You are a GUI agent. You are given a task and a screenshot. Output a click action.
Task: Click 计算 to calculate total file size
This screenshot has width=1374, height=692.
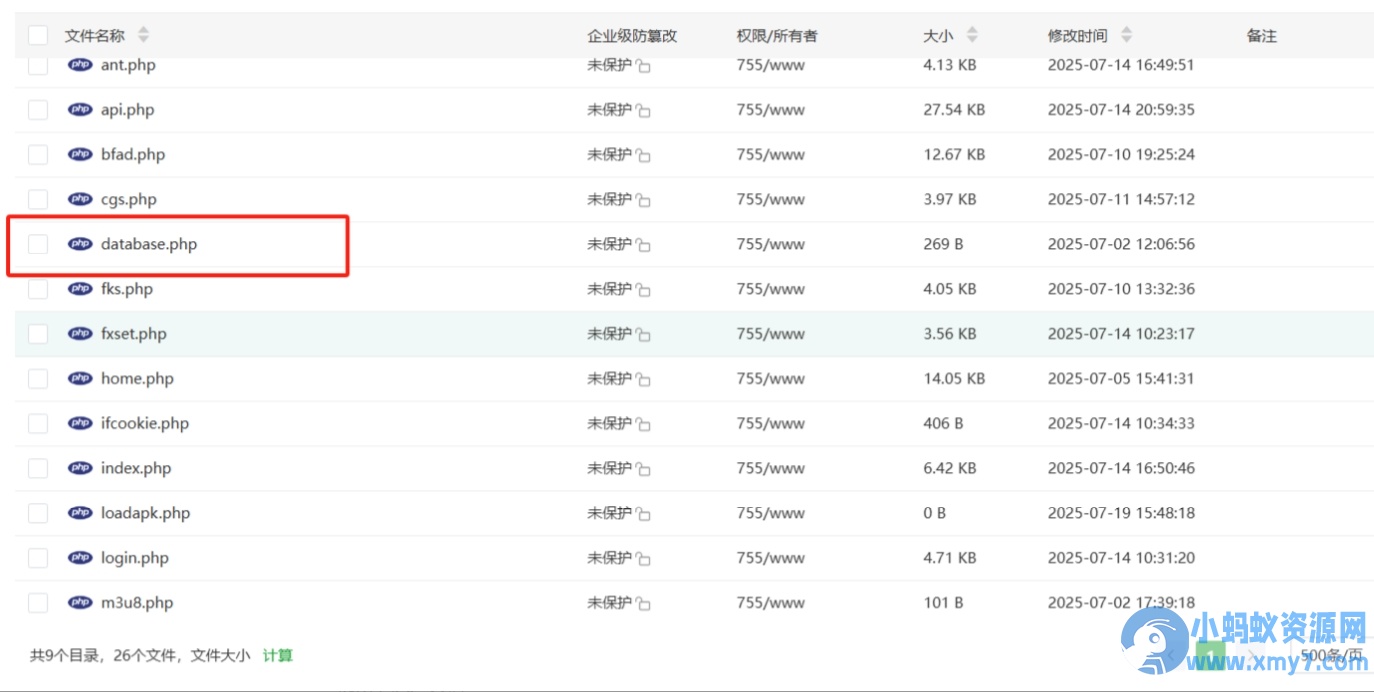[278, 656]
